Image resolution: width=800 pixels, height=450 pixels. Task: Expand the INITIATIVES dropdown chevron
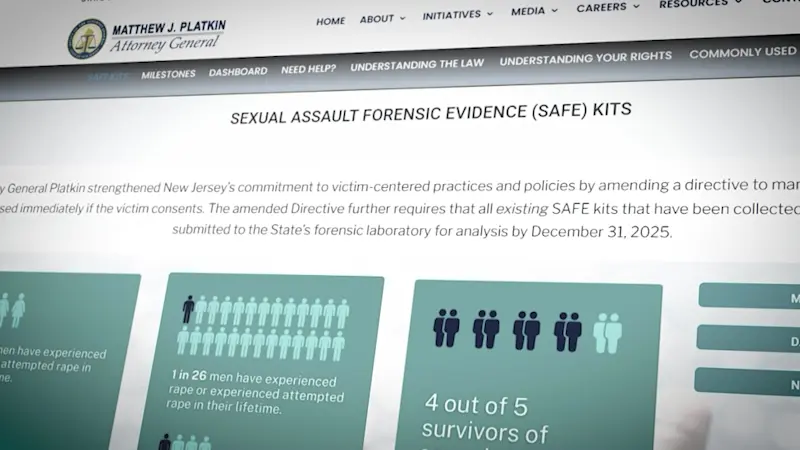490,14
